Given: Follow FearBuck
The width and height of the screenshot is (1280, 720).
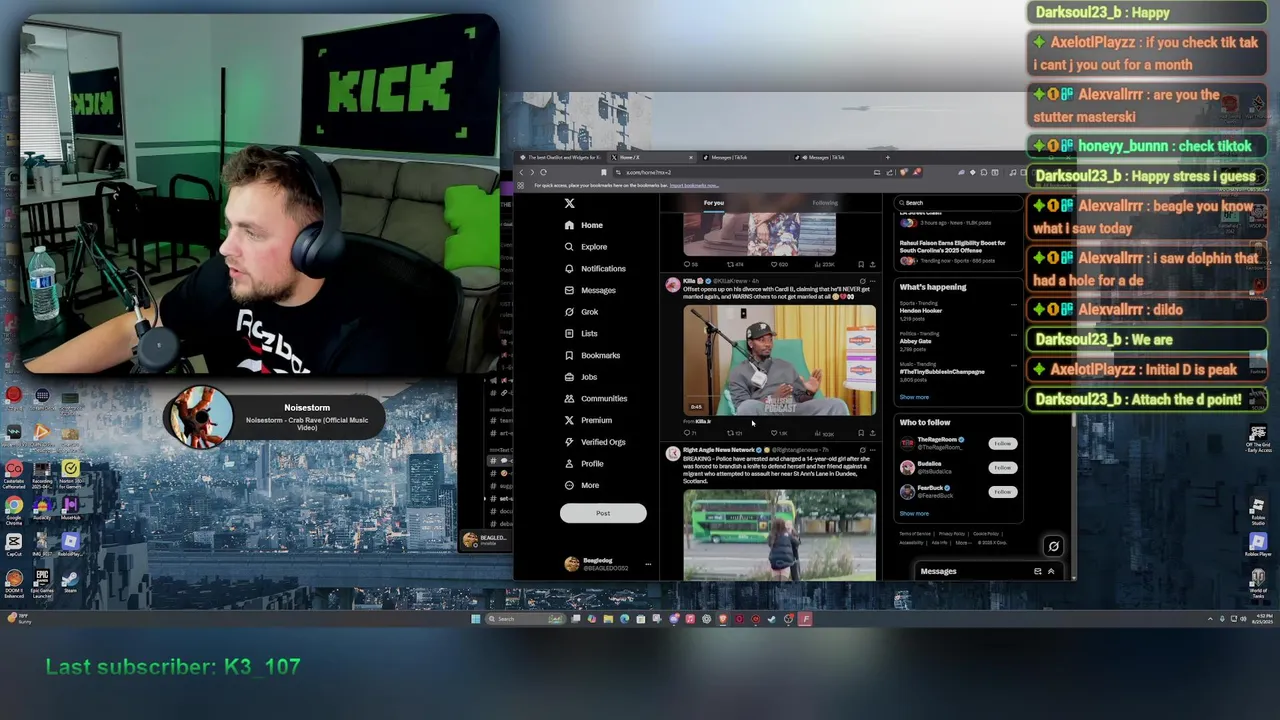Looking at the screenshot, I should pyautogui.click(x=1003, y=491).
